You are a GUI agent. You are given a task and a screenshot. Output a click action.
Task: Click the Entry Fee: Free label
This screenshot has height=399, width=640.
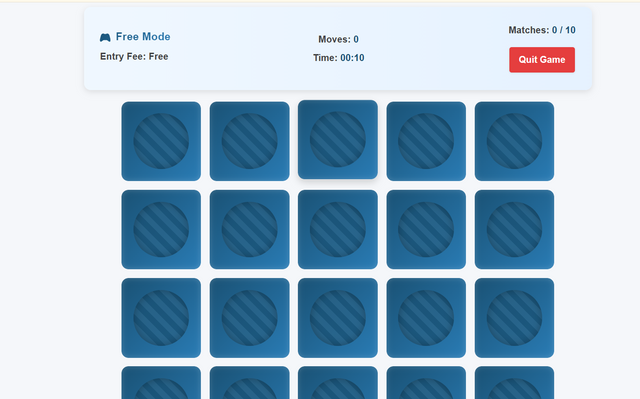tap(134, 56)
